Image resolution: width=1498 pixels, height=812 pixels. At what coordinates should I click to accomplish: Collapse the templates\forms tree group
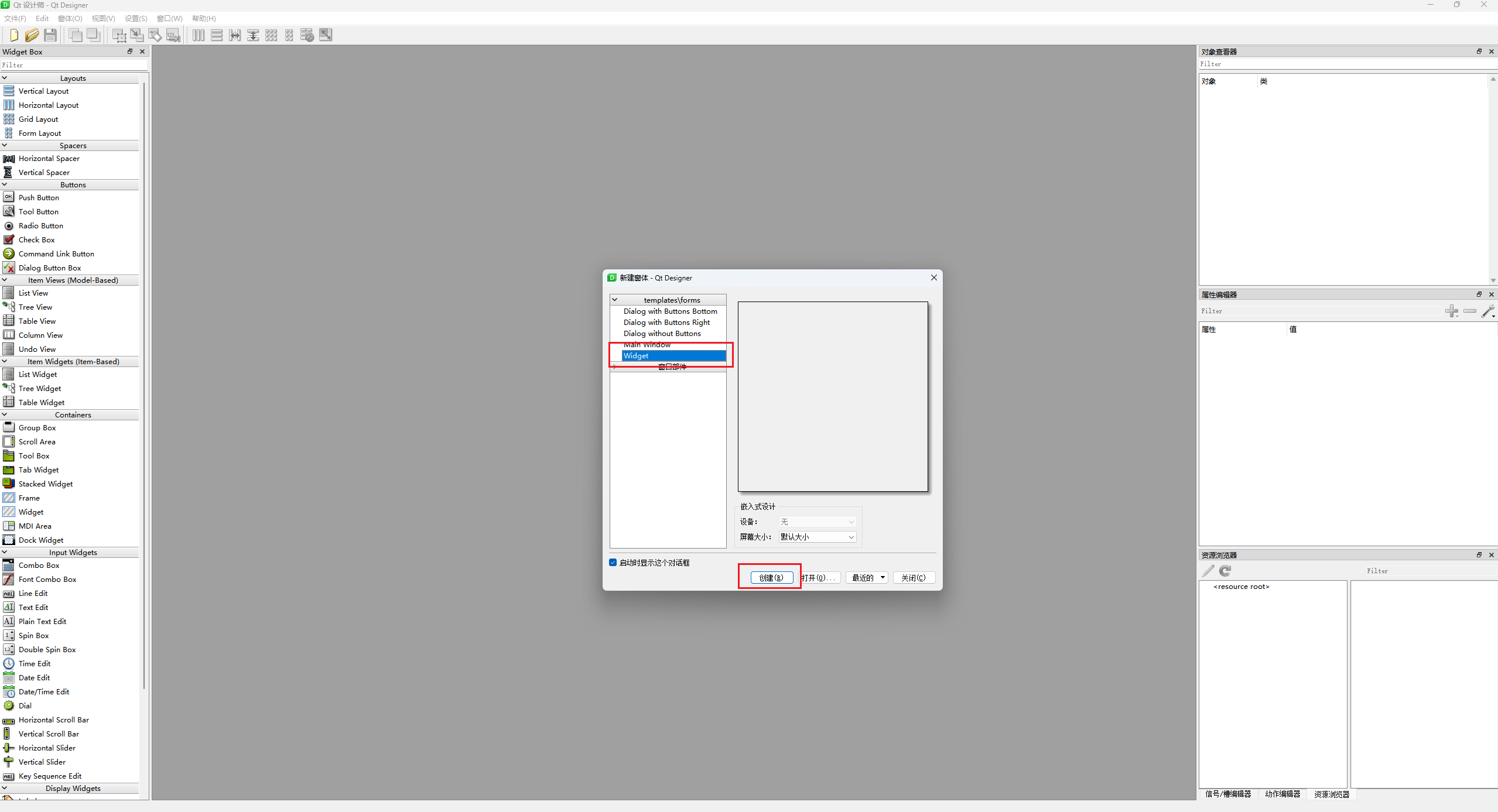(x=615, y=300)
